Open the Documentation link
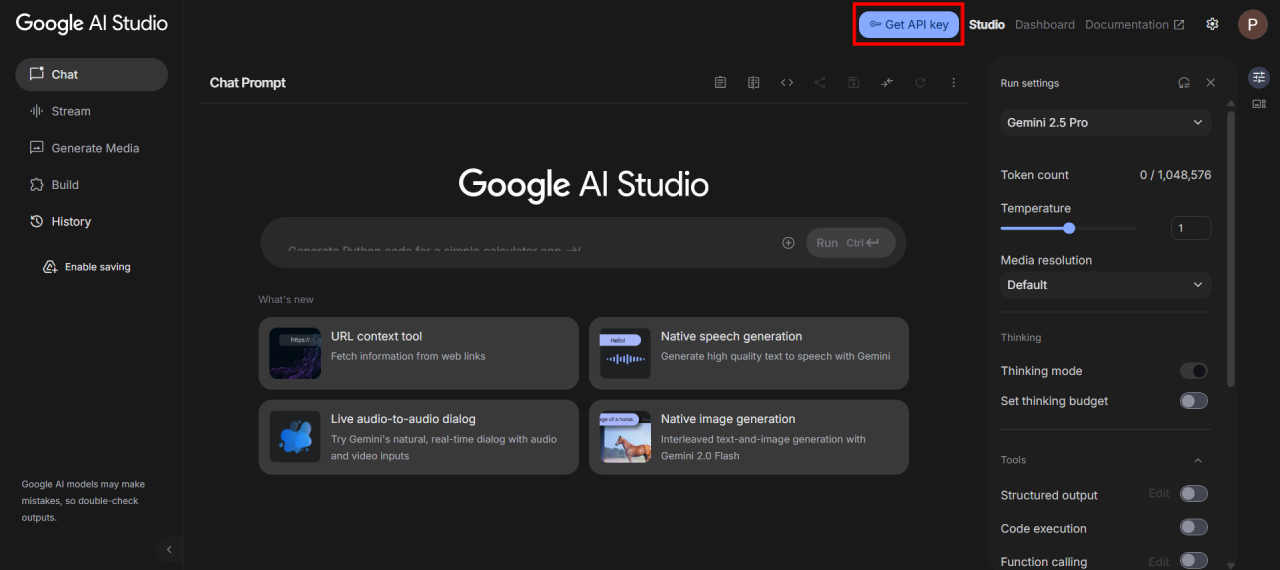The height and width of the screenshot is (570, 1280). (x=1134, y=24)
